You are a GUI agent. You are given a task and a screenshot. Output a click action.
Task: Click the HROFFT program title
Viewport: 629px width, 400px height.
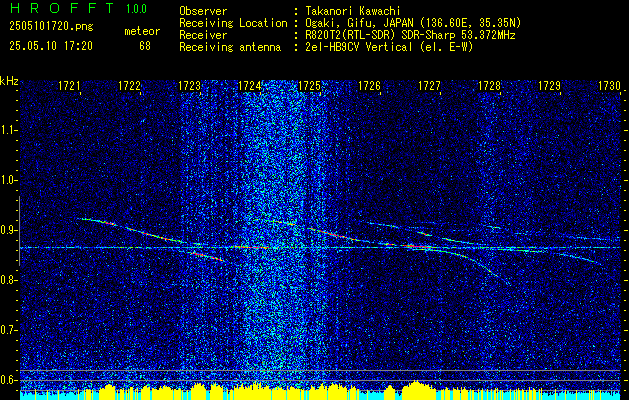tap(61, 8)
